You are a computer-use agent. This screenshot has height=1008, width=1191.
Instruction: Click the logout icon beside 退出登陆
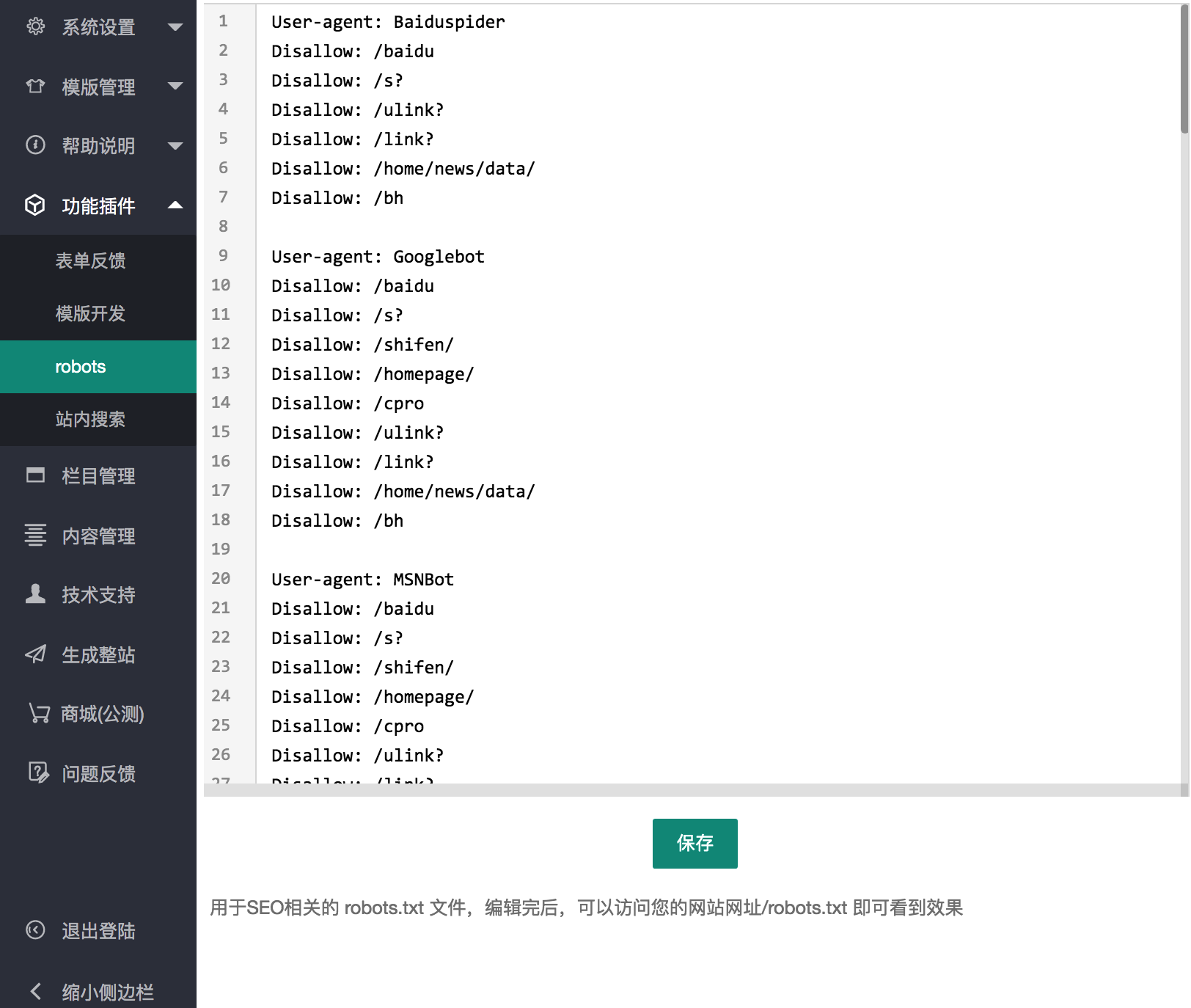(35, 930)
